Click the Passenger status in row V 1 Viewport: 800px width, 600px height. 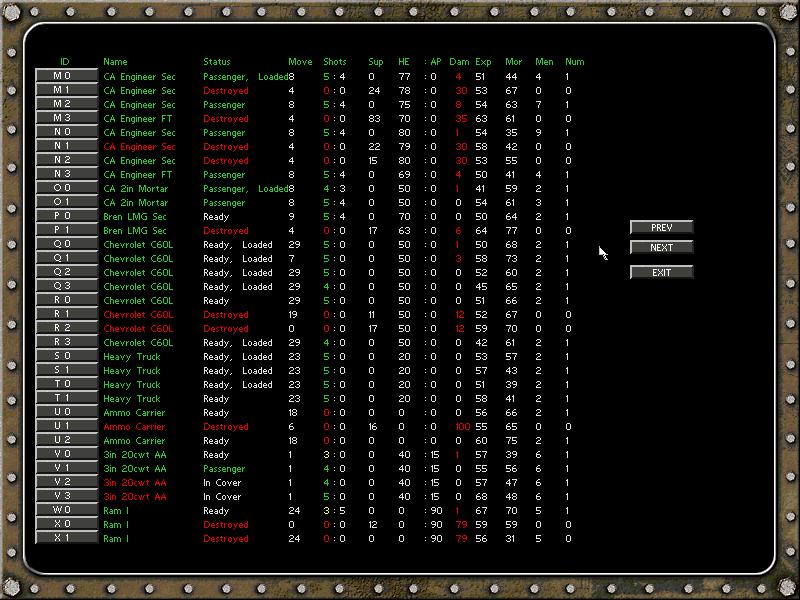coord(224,468)
